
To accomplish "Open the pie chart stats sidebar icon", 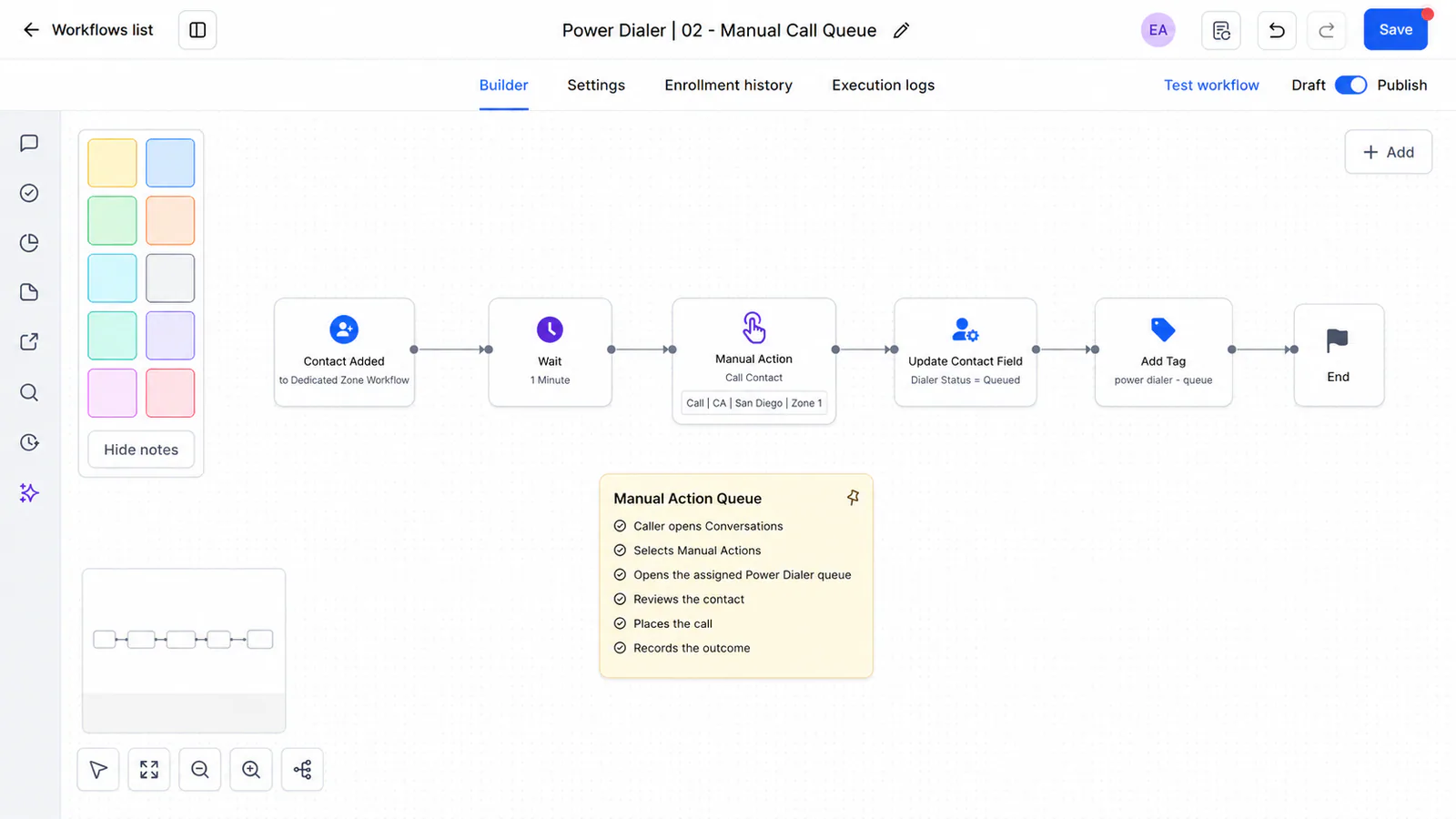I will (x=29, y=243).
